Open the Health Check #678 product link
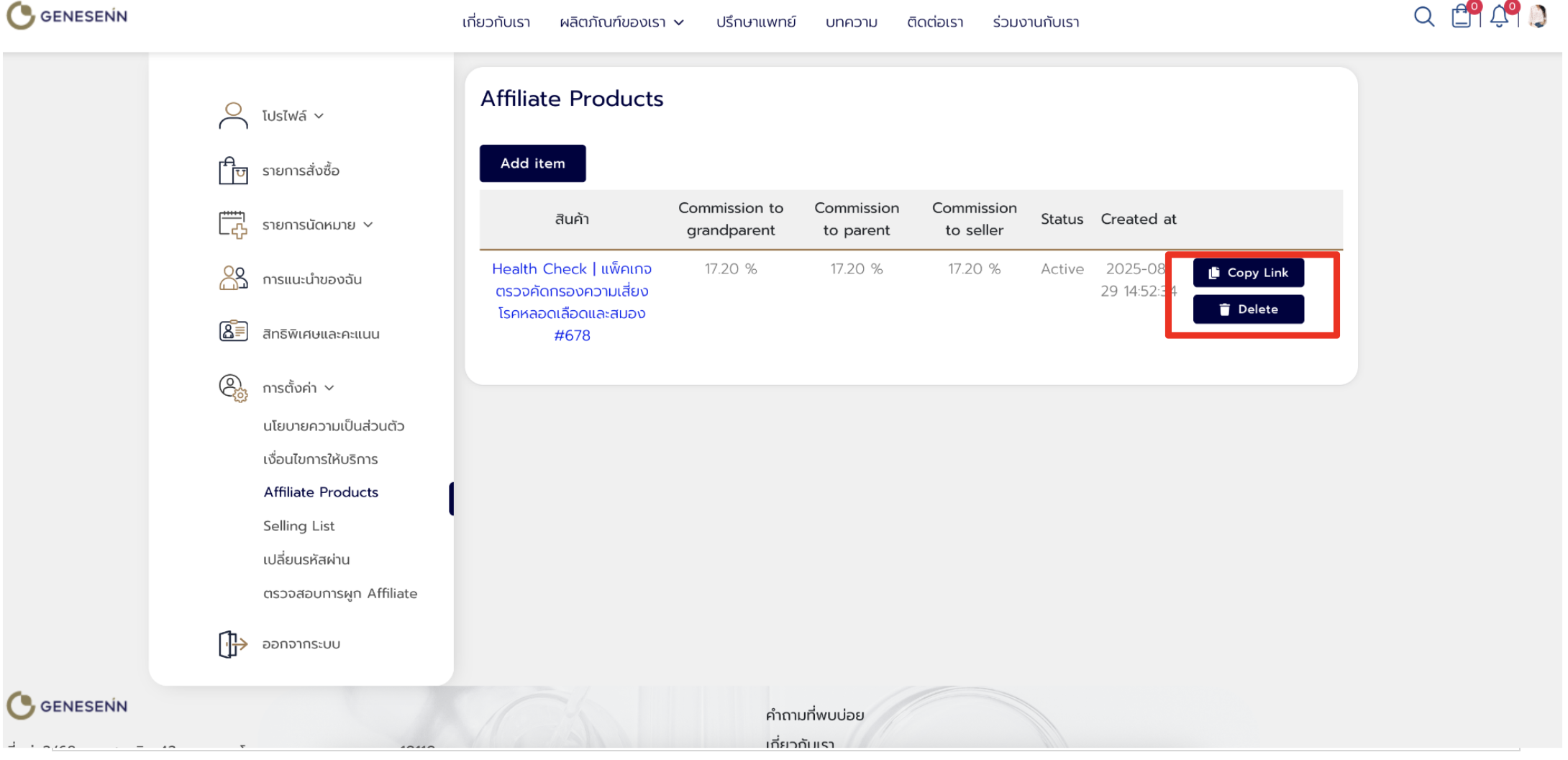Screen dimensions: 1568x760 tap(572, 302)
